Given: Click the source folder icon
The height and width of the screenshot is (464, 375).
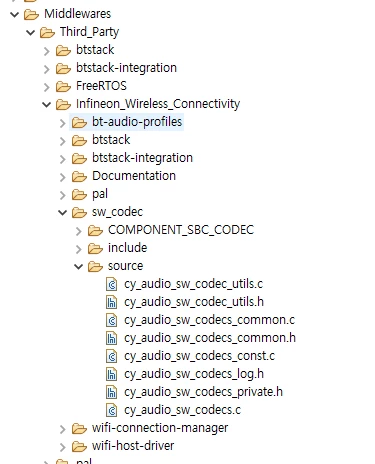Looking at the screenshot, I should pos(95,266).
